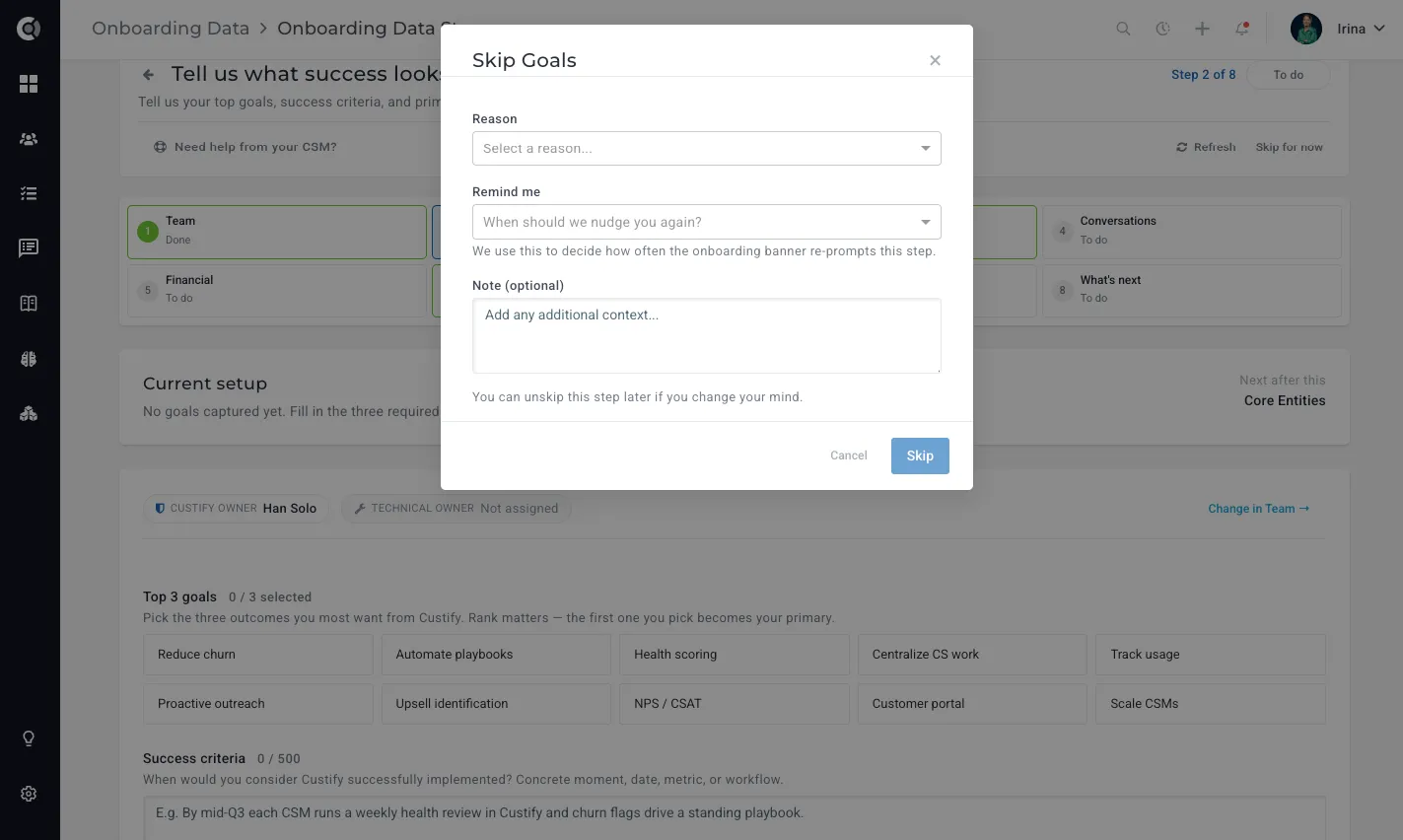Click Irina's profile avatar

click(x=1306, y=29)
